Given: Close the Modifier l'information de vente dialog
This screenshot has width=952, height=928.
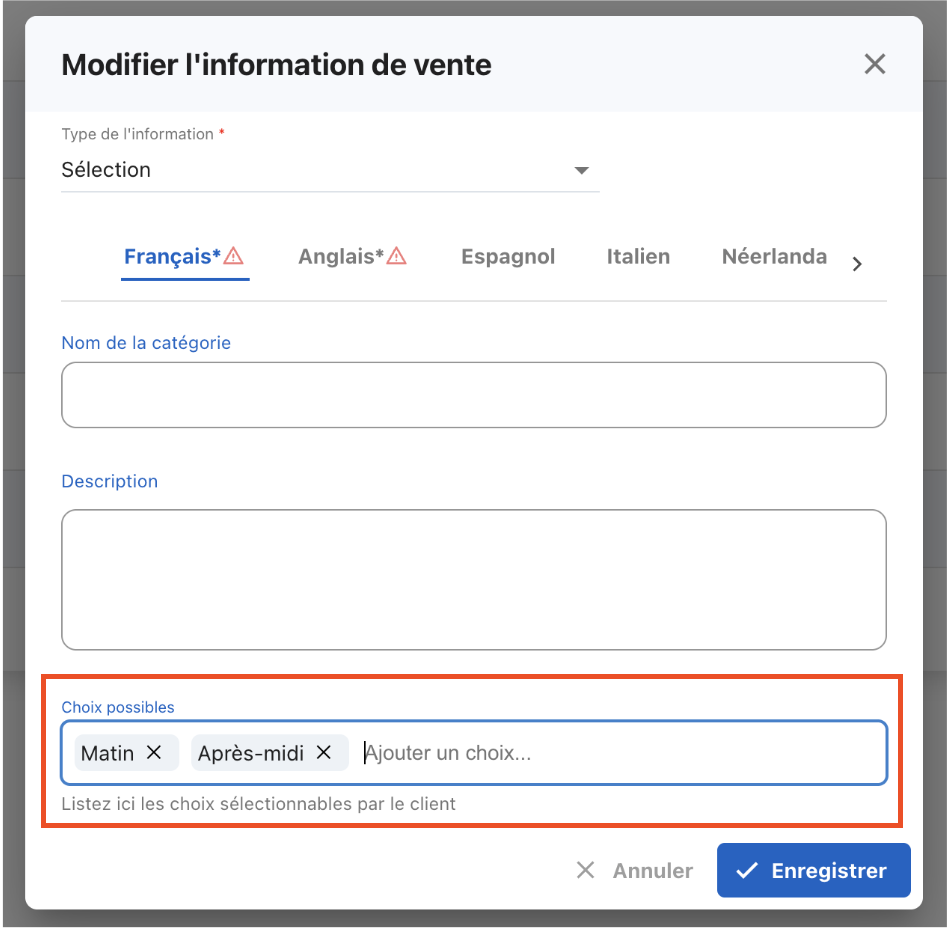Looking at the screenshot, I should tap(874, 65).
